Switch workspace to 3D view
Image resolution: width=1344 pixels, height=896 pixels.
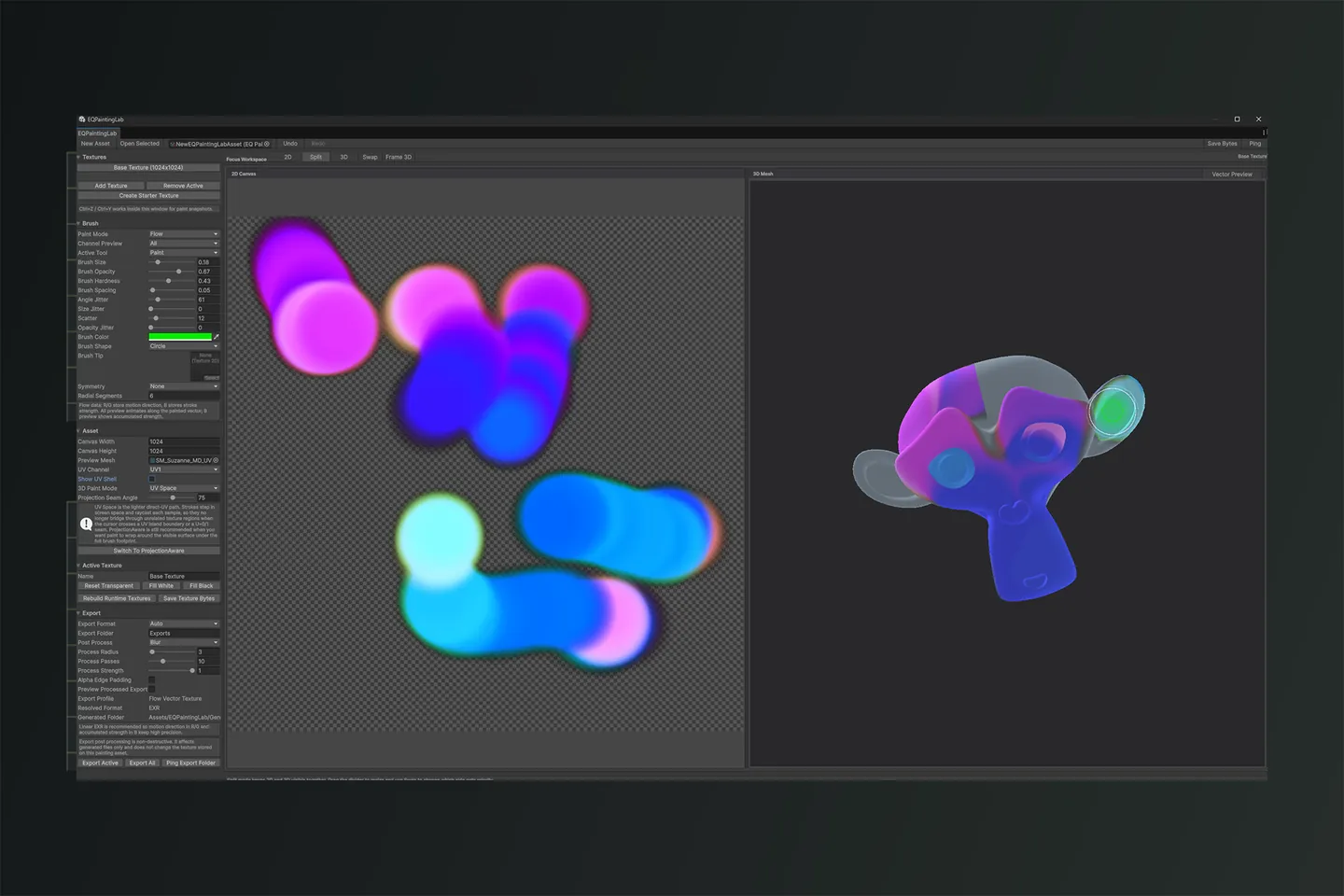pos(343,157)
